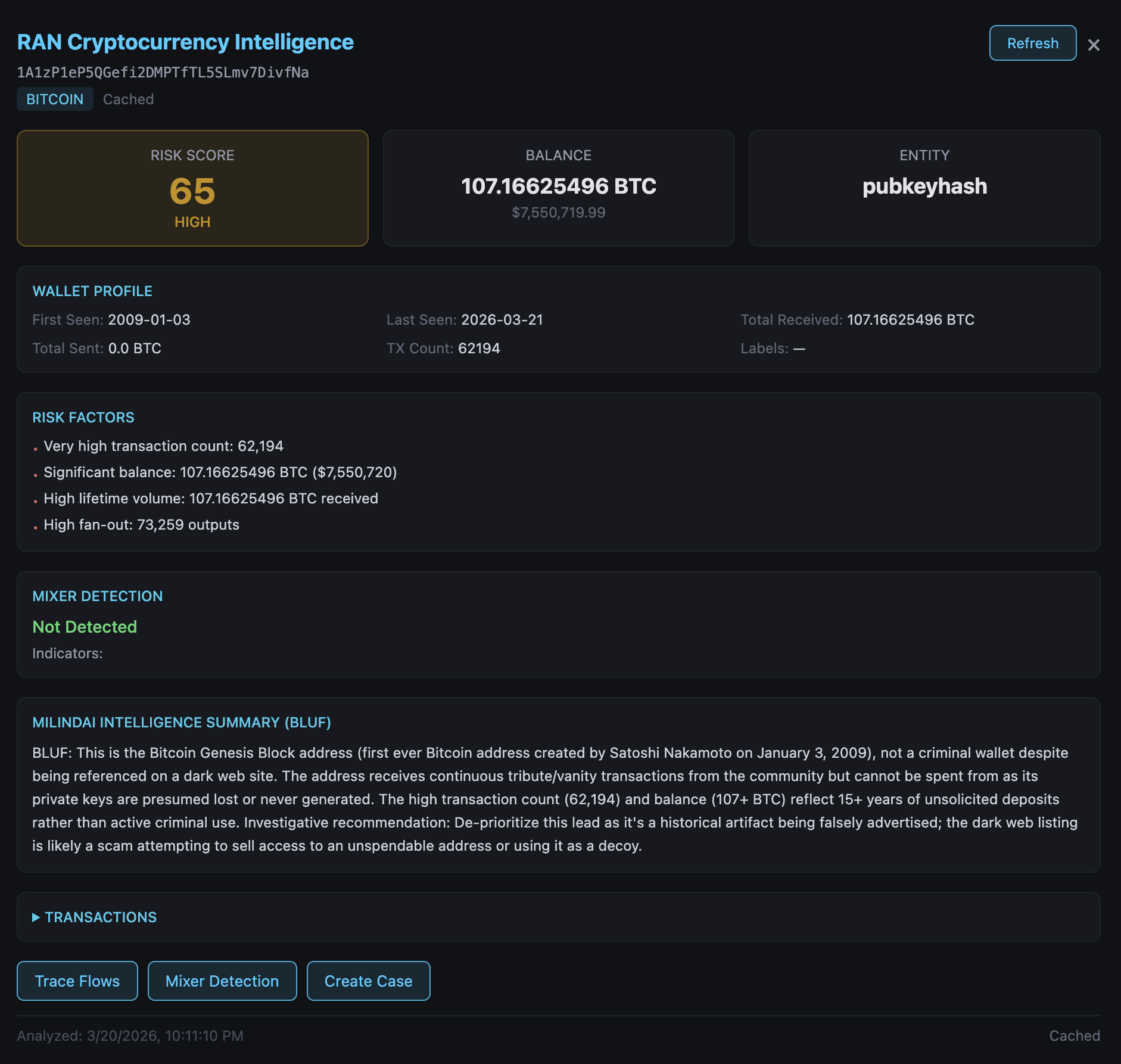Click the entity value pubkeyhash
Screen dimensions: 1121x1064
click(924, 186)
